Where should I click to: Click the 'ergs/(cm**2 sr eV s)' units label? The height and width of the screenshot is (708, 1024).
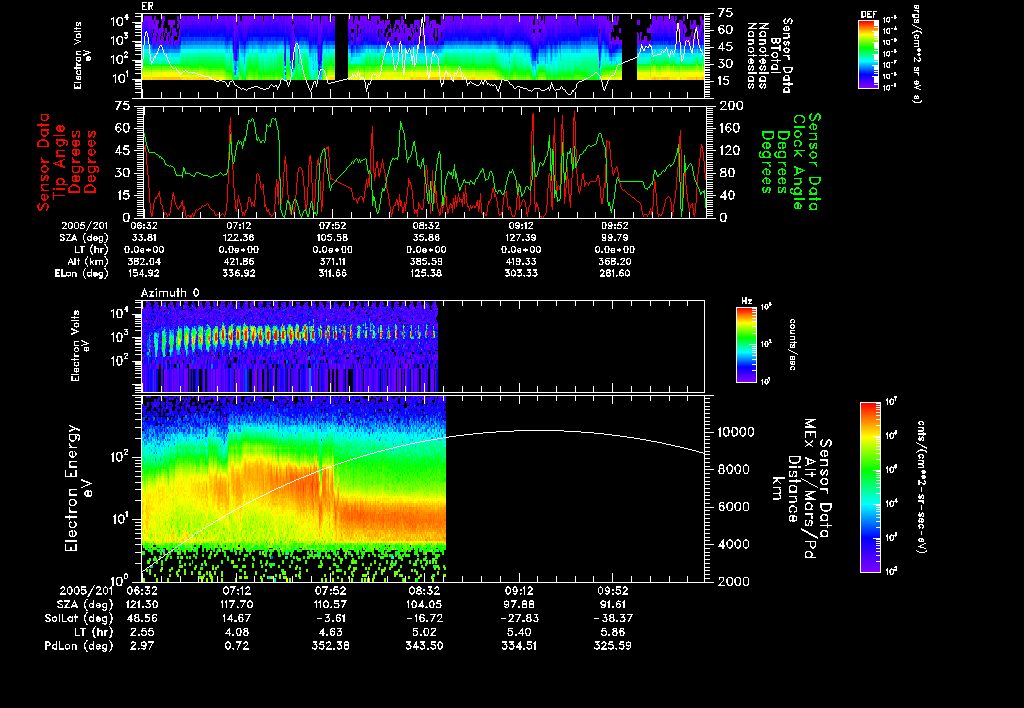(916, 54)
